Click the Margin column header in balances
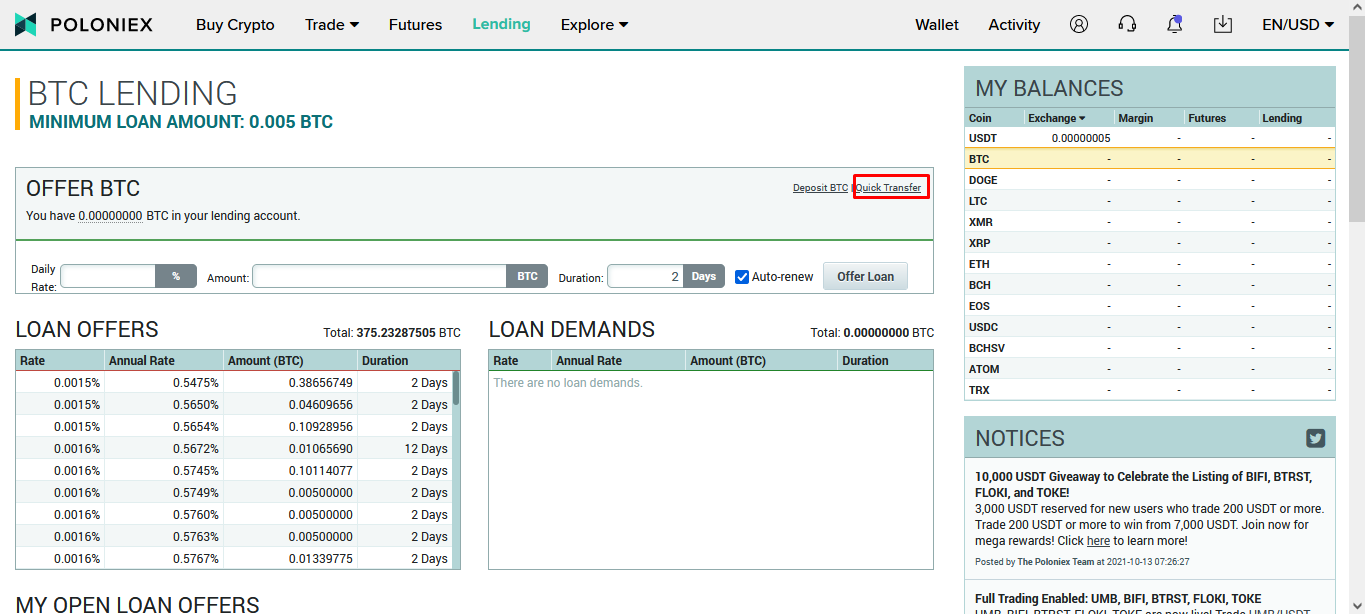Image resolution: width=1365 pixels, height=614 pixels. click(x=1135, y=118)
